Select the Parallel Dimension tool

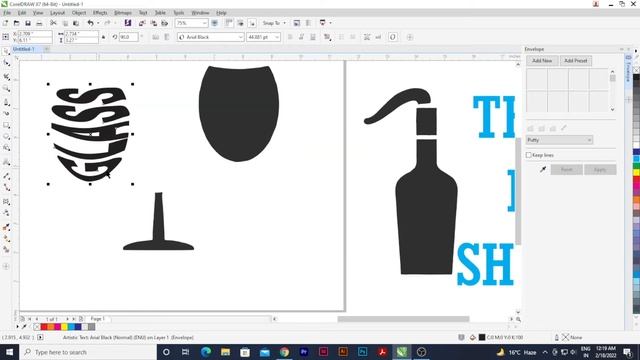tap(6, 176)
